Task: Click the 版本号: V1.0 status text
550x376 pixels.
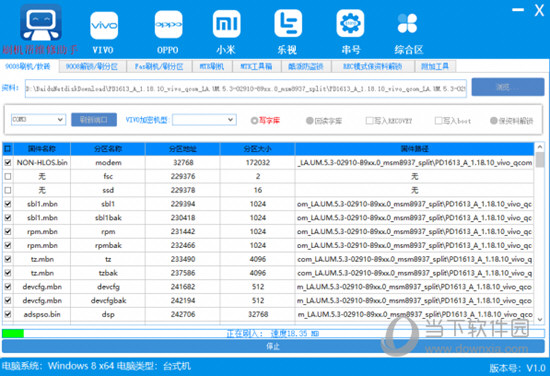Action: (x=518, y=368)
